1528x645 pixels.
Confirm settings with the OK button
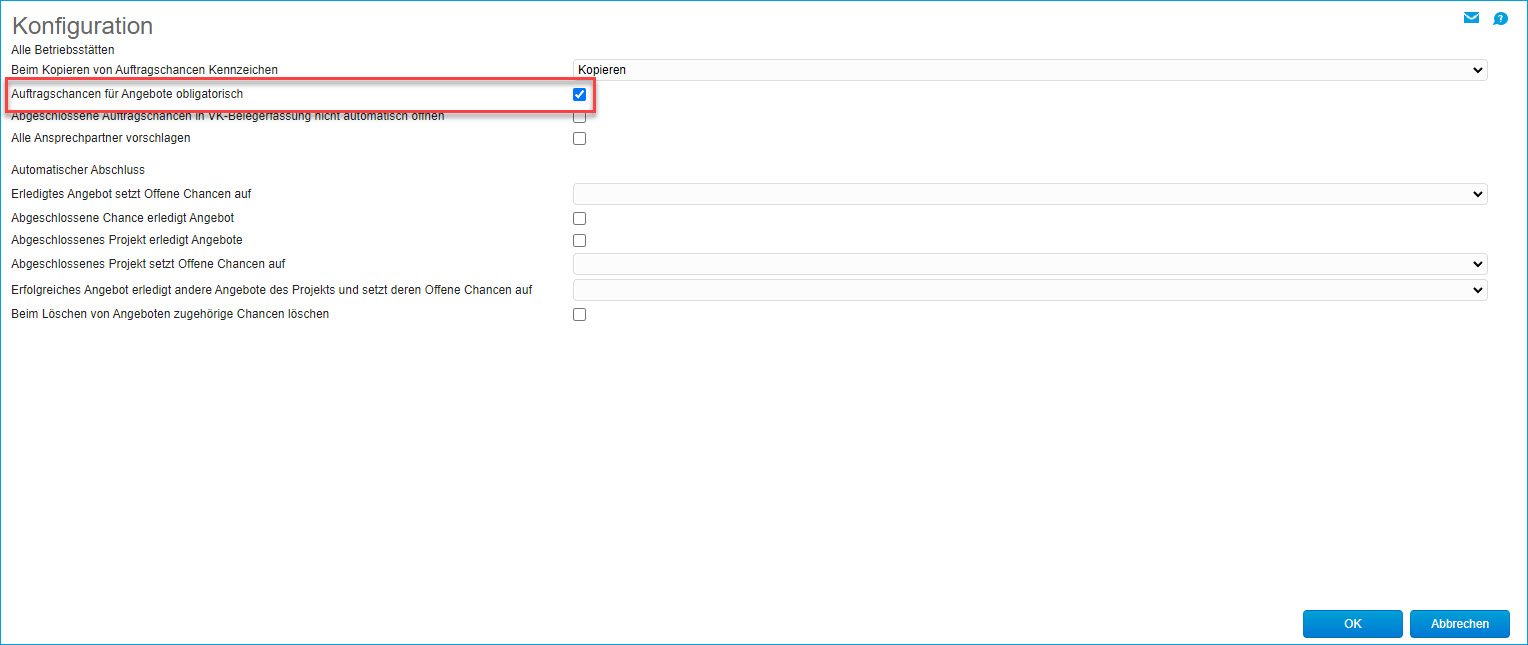[x=1353, y=624]
